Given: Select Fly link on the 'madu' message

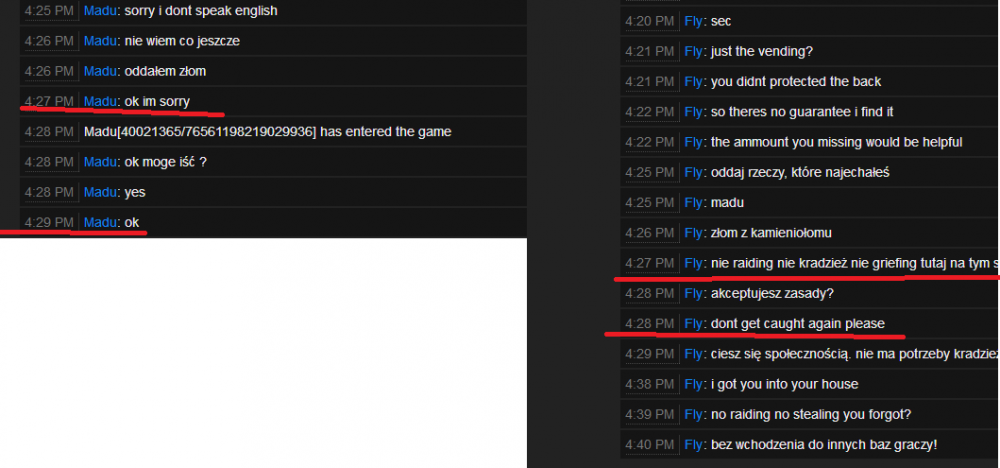Looking at the screenshot, I should tap(693, 203).
